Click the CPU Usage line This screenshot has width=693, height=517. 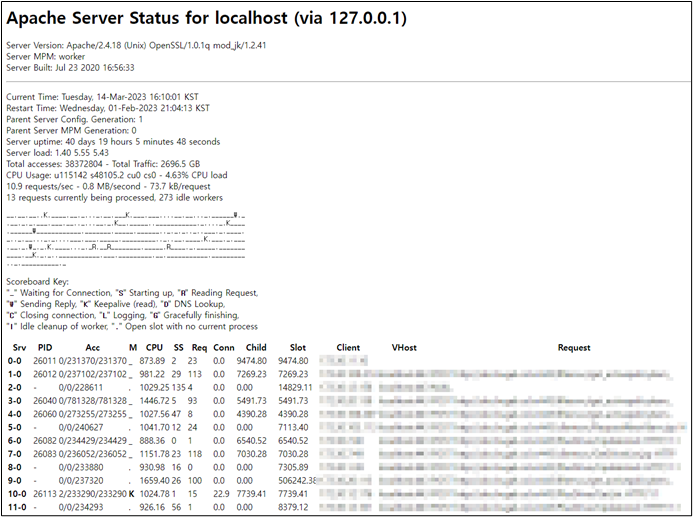(117, 175)
